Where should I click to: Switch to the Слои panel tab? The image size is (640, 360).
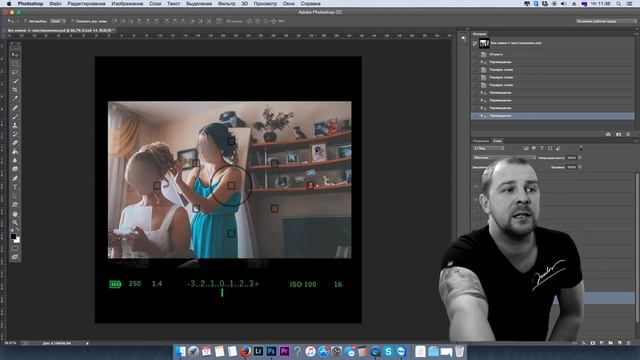497,141
